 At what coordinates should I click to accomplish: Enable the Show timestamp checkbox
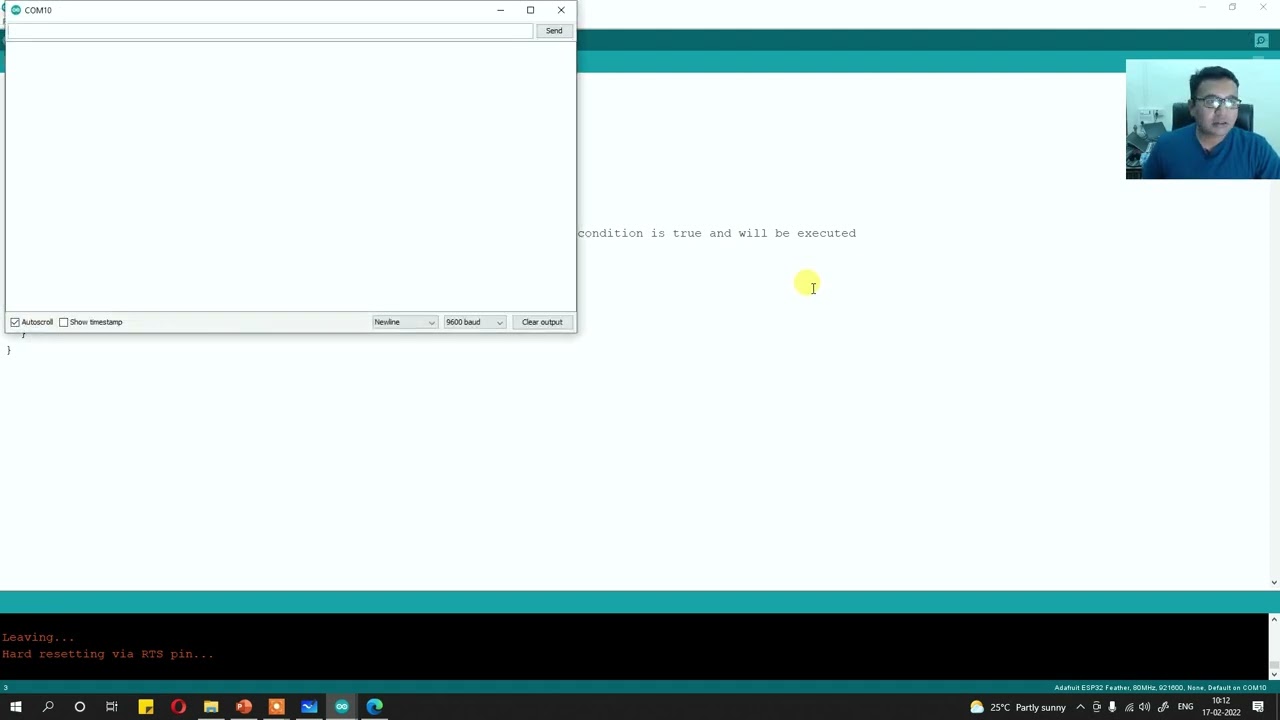[x=63, y=322]
